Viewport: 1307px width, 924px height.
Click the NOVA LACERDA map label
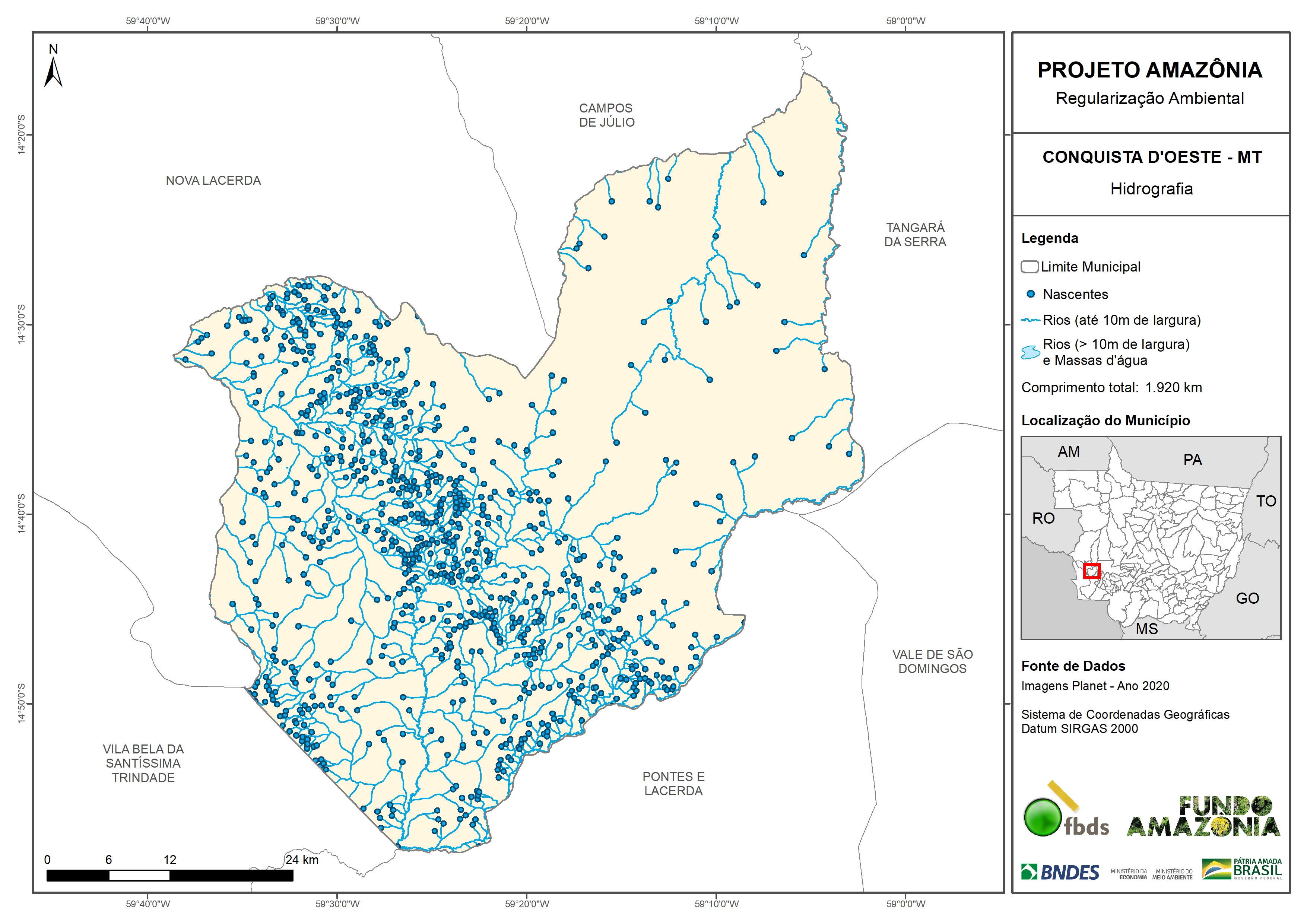[x=213, y=181]
